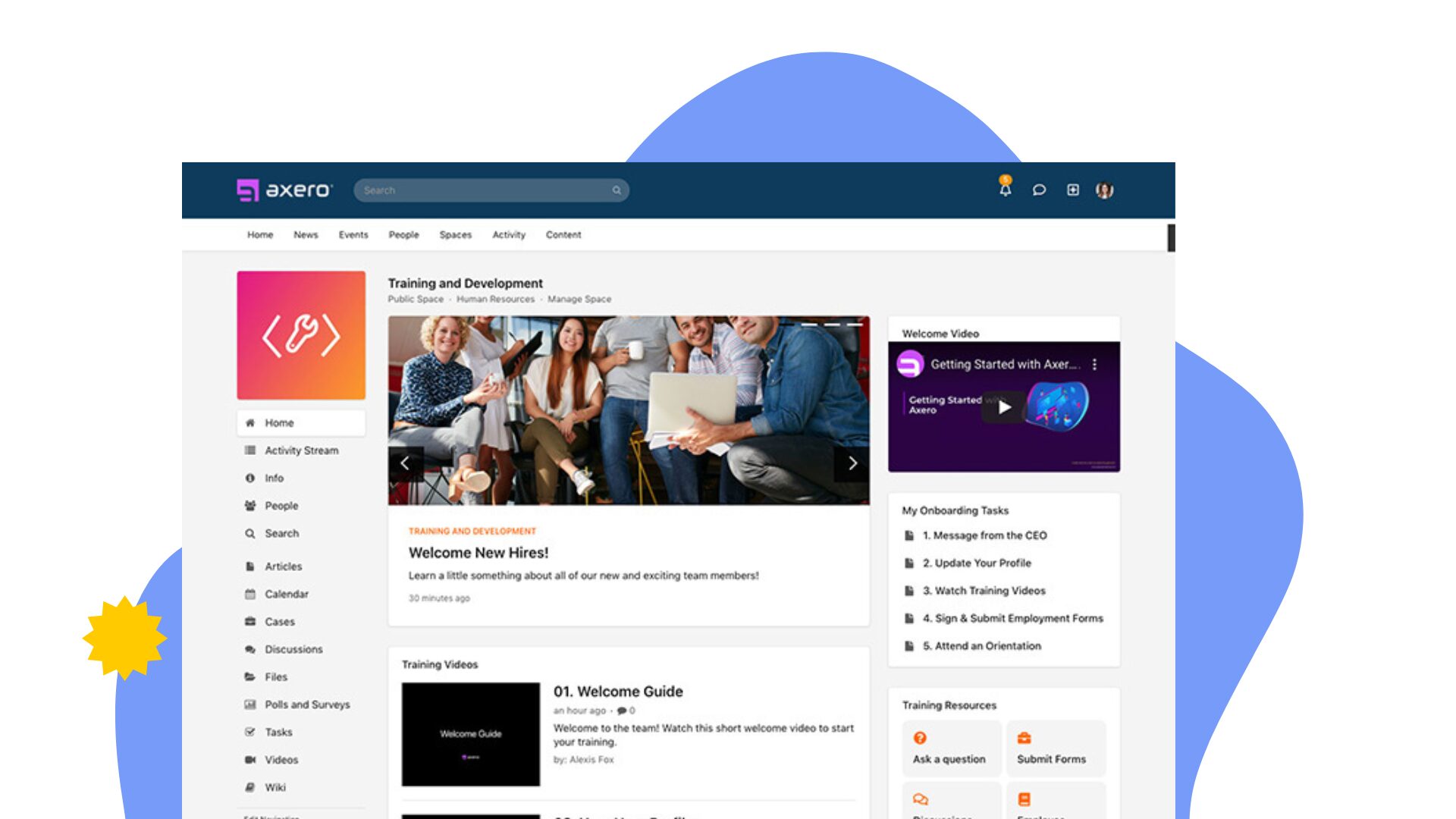Open the notifications bell icon
This screenshot has width=1456, height=819.
(1004, 190)
